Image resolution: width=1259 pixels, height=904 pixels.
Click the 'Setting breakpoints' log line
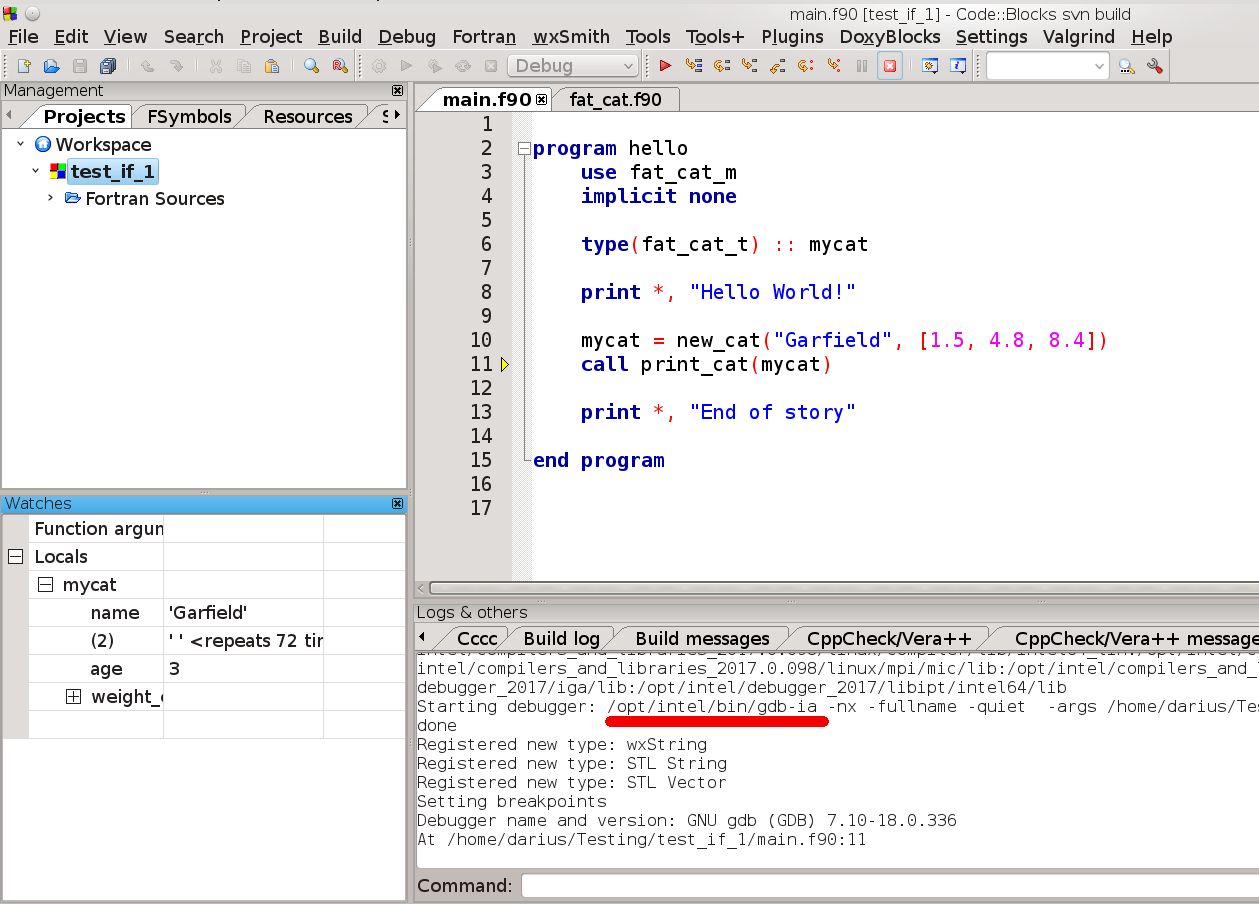pyautogui.click(x=511, y=801)
